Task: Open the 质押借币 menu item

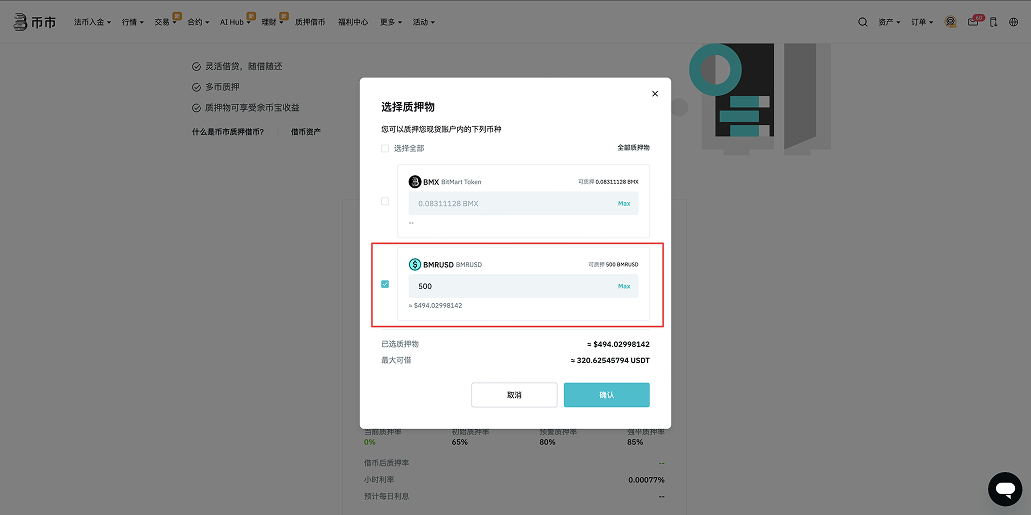Action: (x=310, y=21)
